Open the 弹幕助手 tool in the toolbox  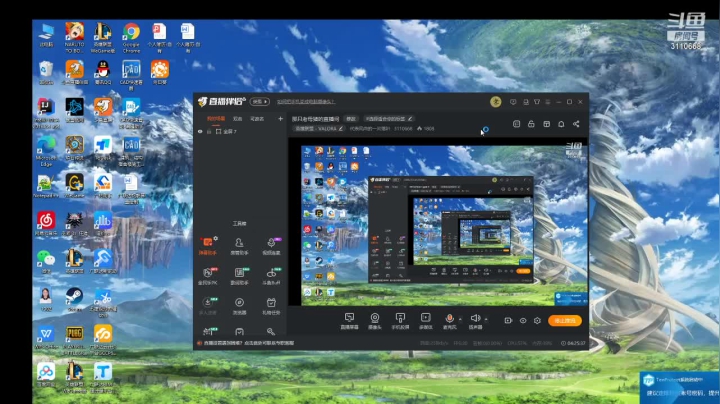pos(208,246)
